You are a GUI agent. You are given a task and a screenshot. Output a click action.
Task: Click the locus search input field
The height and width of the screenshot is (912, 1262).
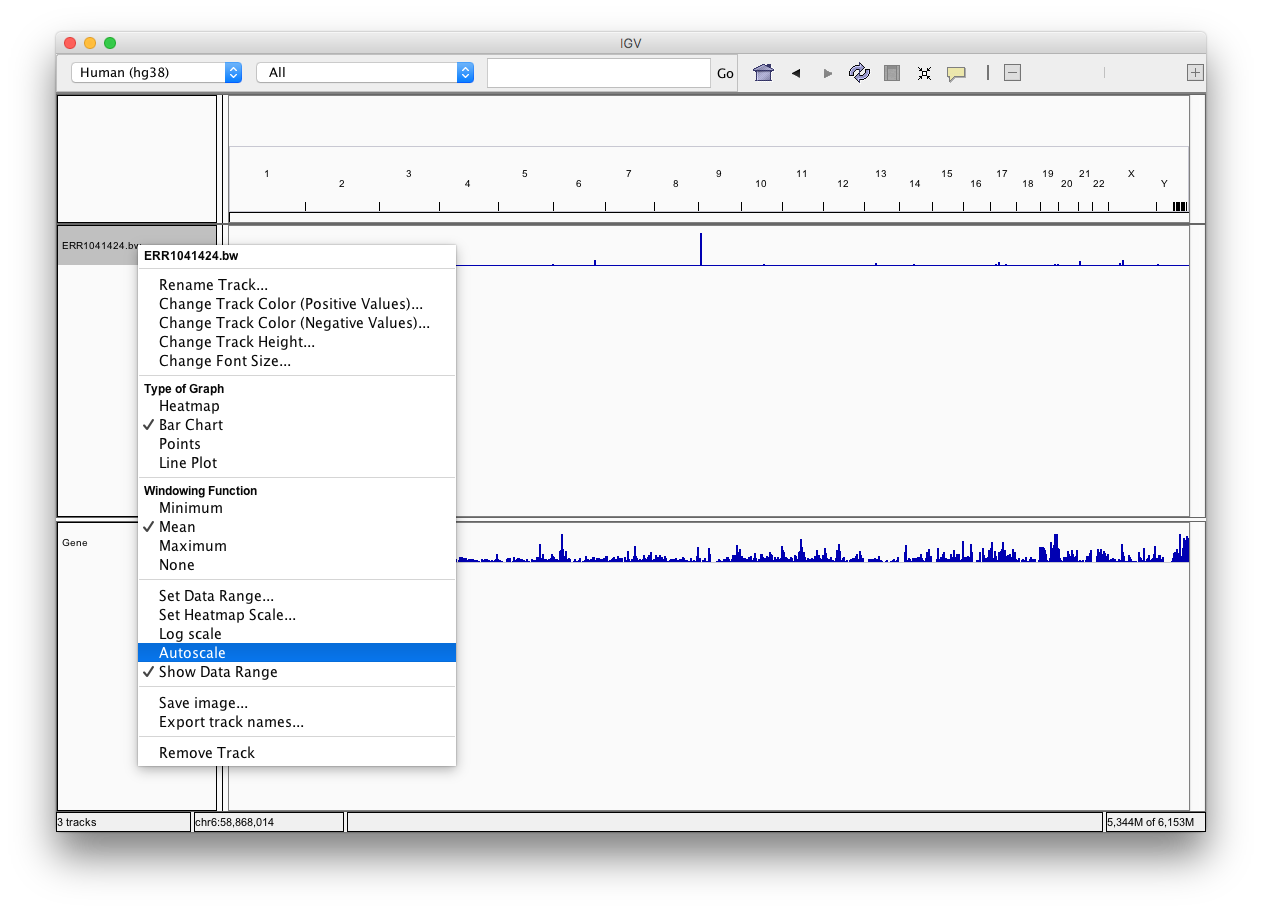tap(598, 73)
